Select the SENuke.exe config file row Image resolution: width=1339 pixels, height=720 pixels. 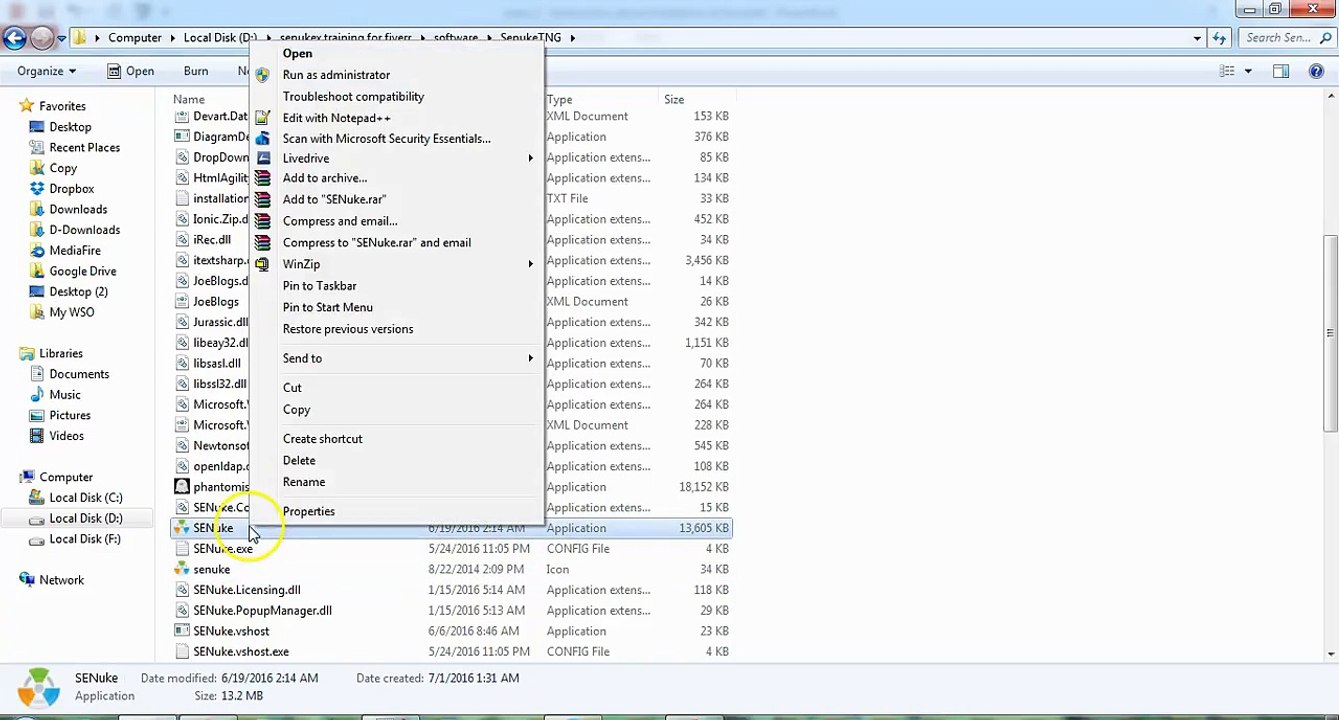[452, 549]
